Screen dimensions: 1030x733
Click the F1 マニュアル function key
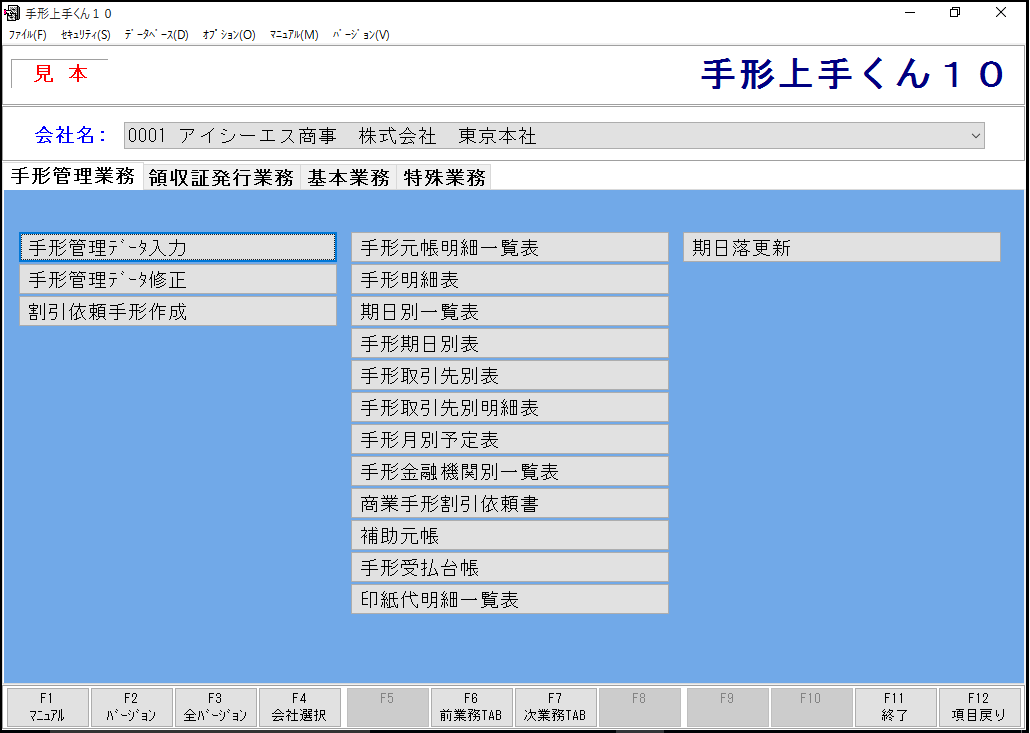[47, 707]
